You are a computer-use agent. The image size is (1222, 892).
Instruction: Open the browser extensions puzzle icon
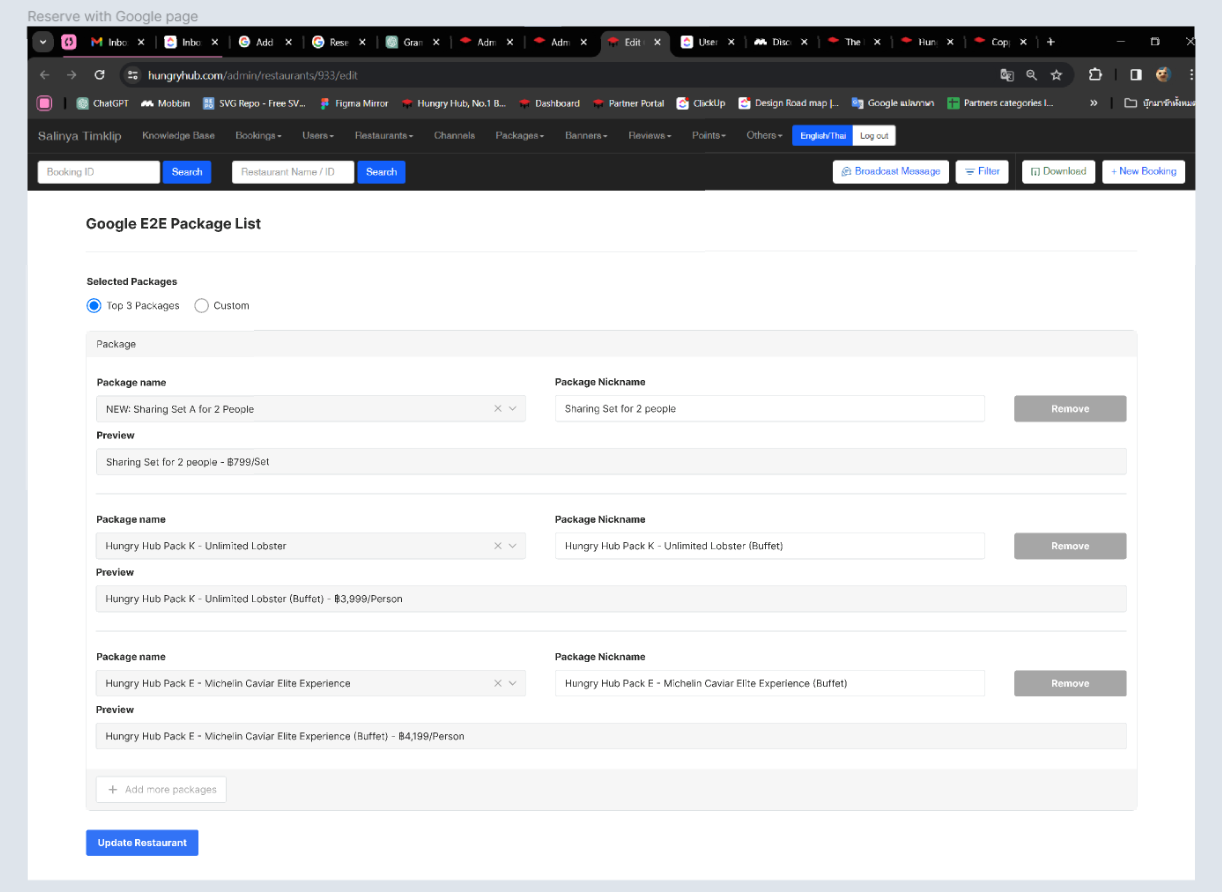pos(1095,75)
